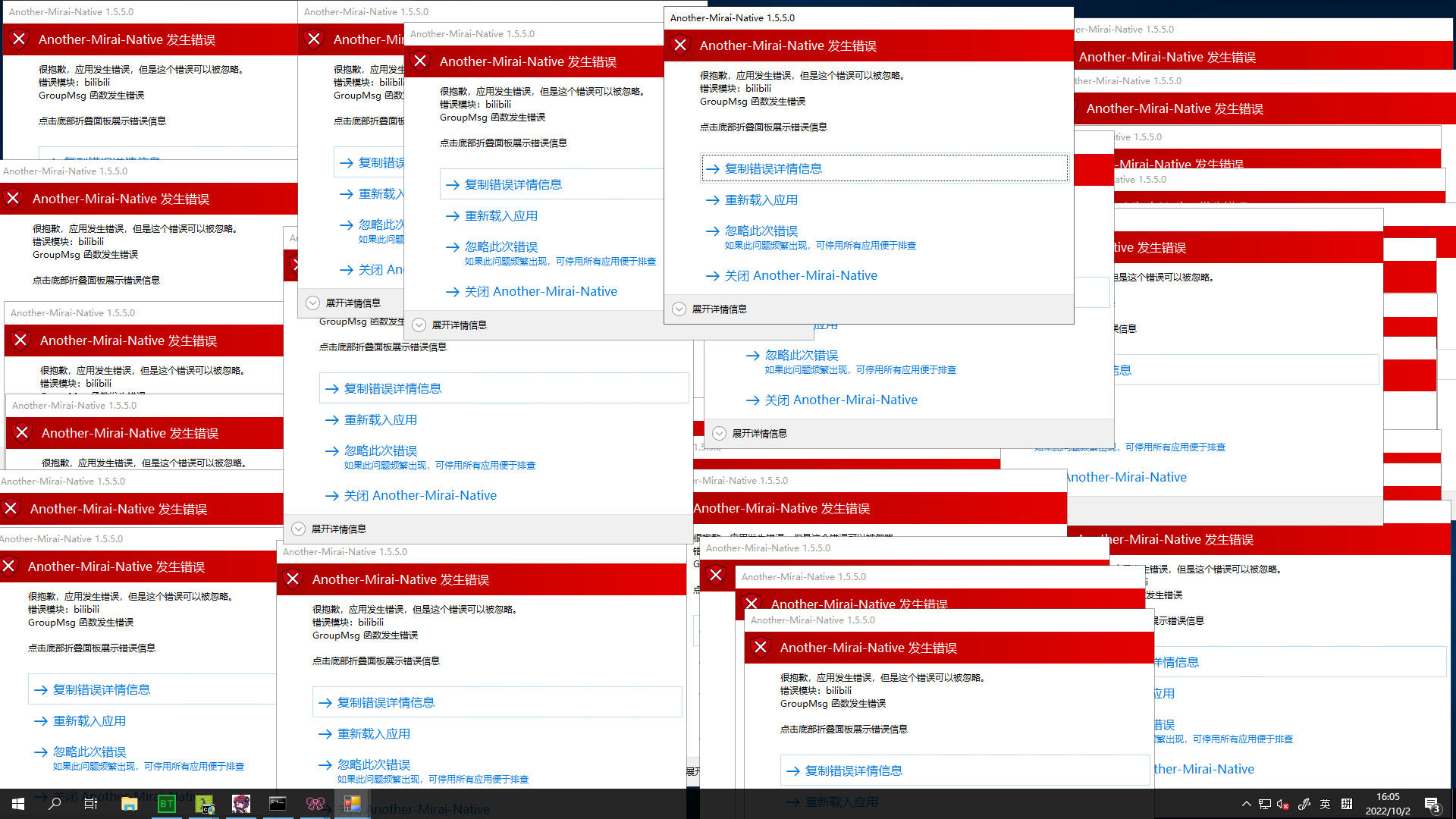Click the clock showing 16:05

coord(1388,804)
